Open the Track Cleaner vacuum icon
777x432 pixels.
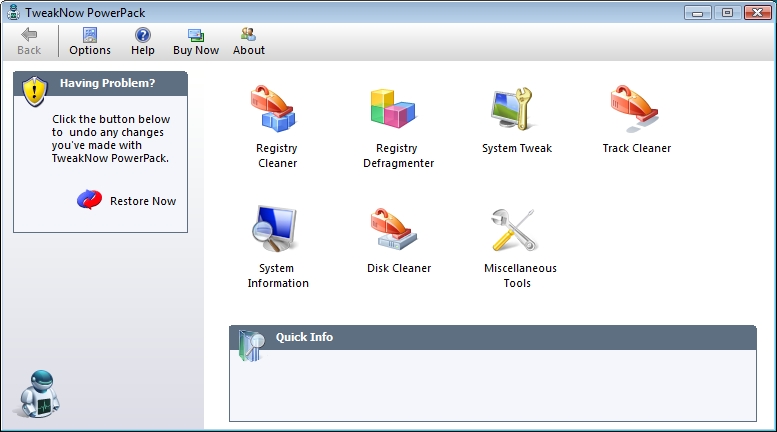point(635,108)
